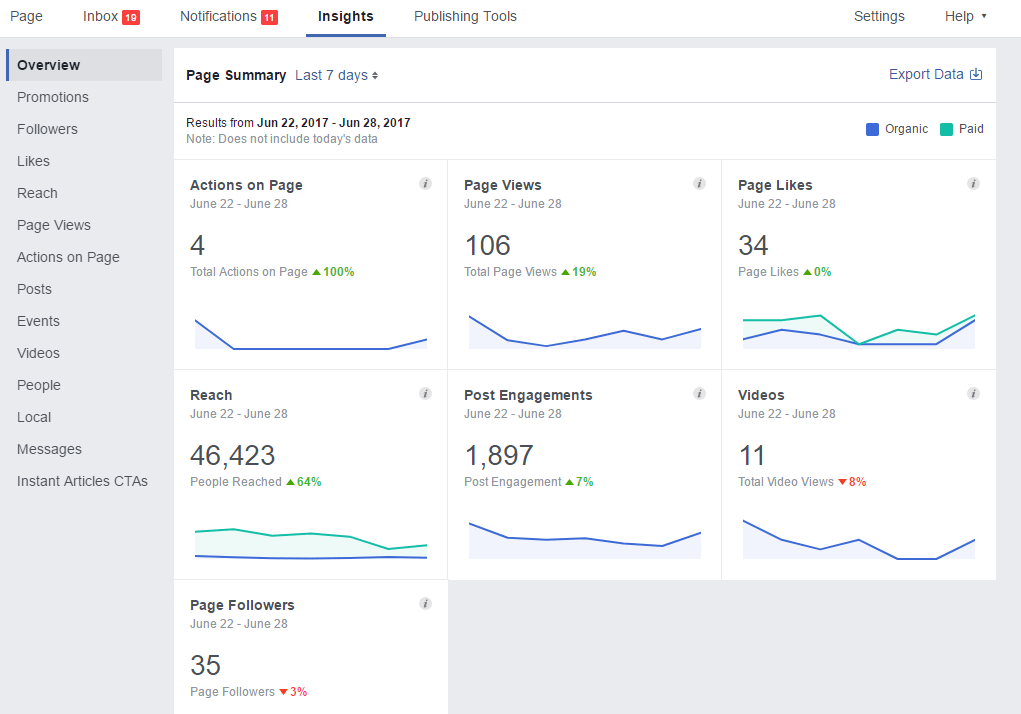Image resolution: width=1021 pixels, height=714 pixels.
Task: Open the Promotions section
Action: pos(53,97)
